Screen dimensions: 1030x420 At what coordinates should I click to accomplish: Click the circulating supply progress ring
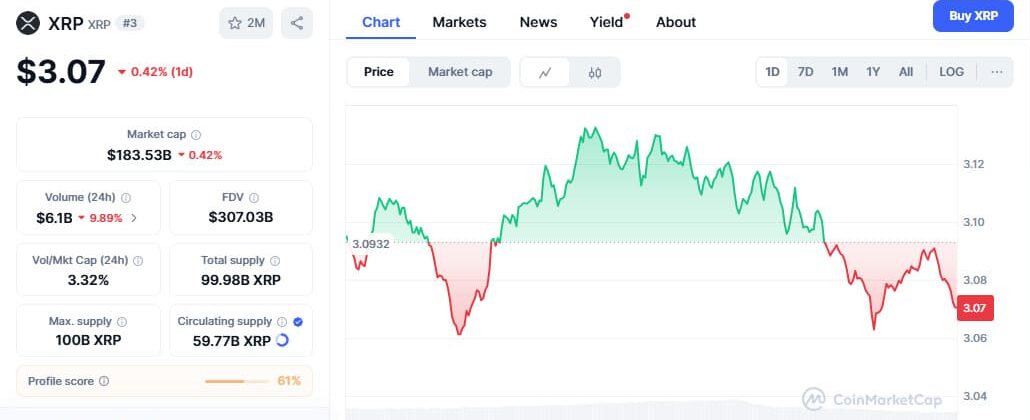point(282,340)
